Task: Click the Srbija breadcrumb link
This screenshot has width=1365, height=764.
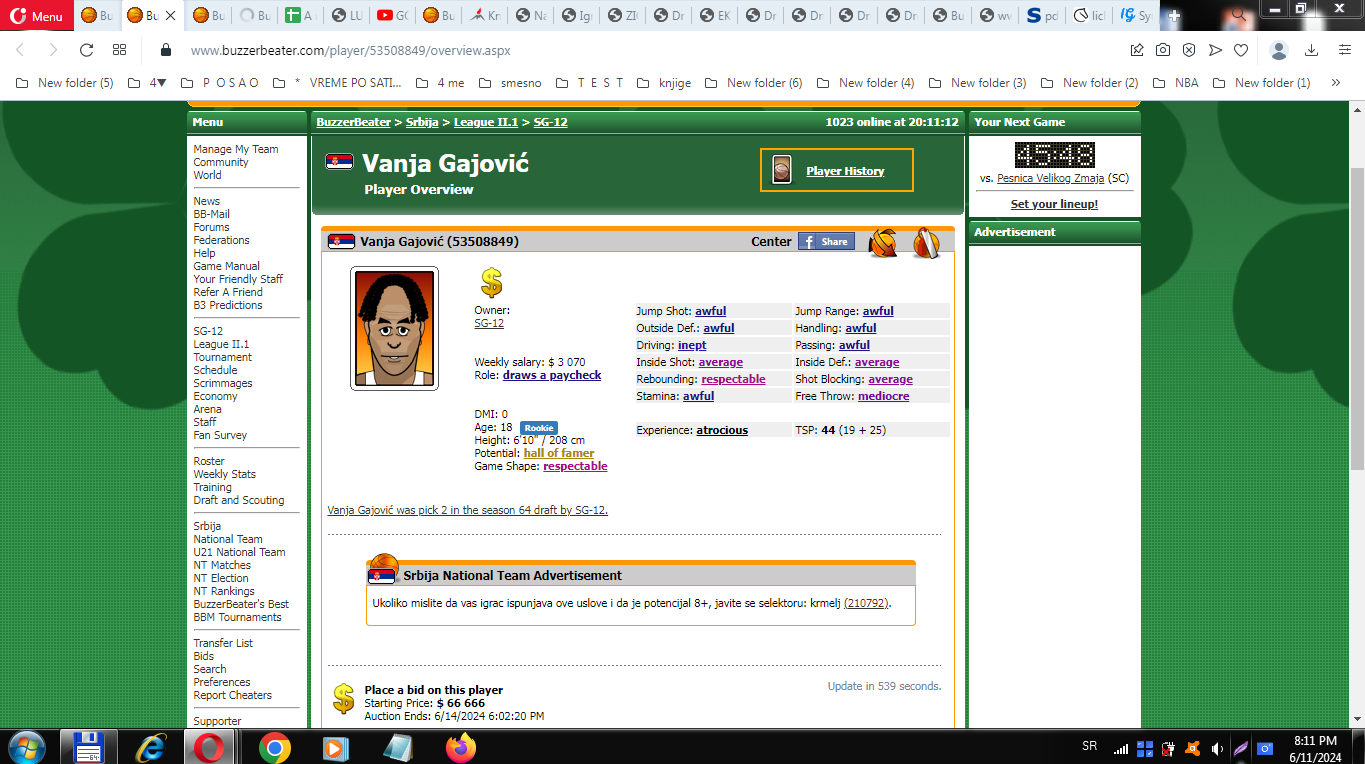Action: click(422, 122)
